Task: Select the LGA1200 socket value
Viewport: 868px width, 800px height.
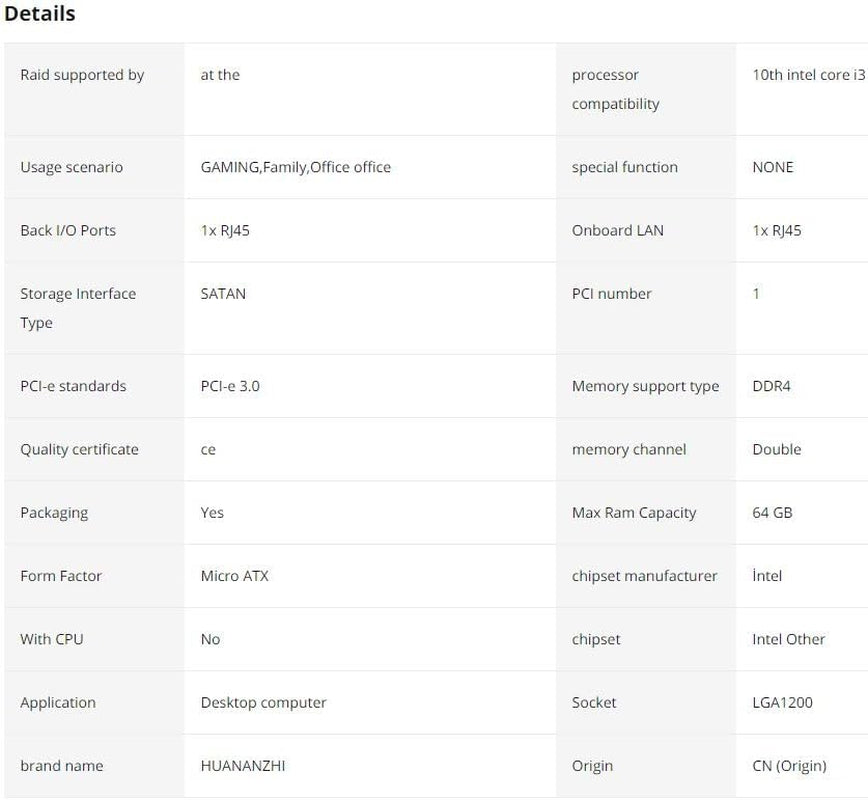Action: 782,703
